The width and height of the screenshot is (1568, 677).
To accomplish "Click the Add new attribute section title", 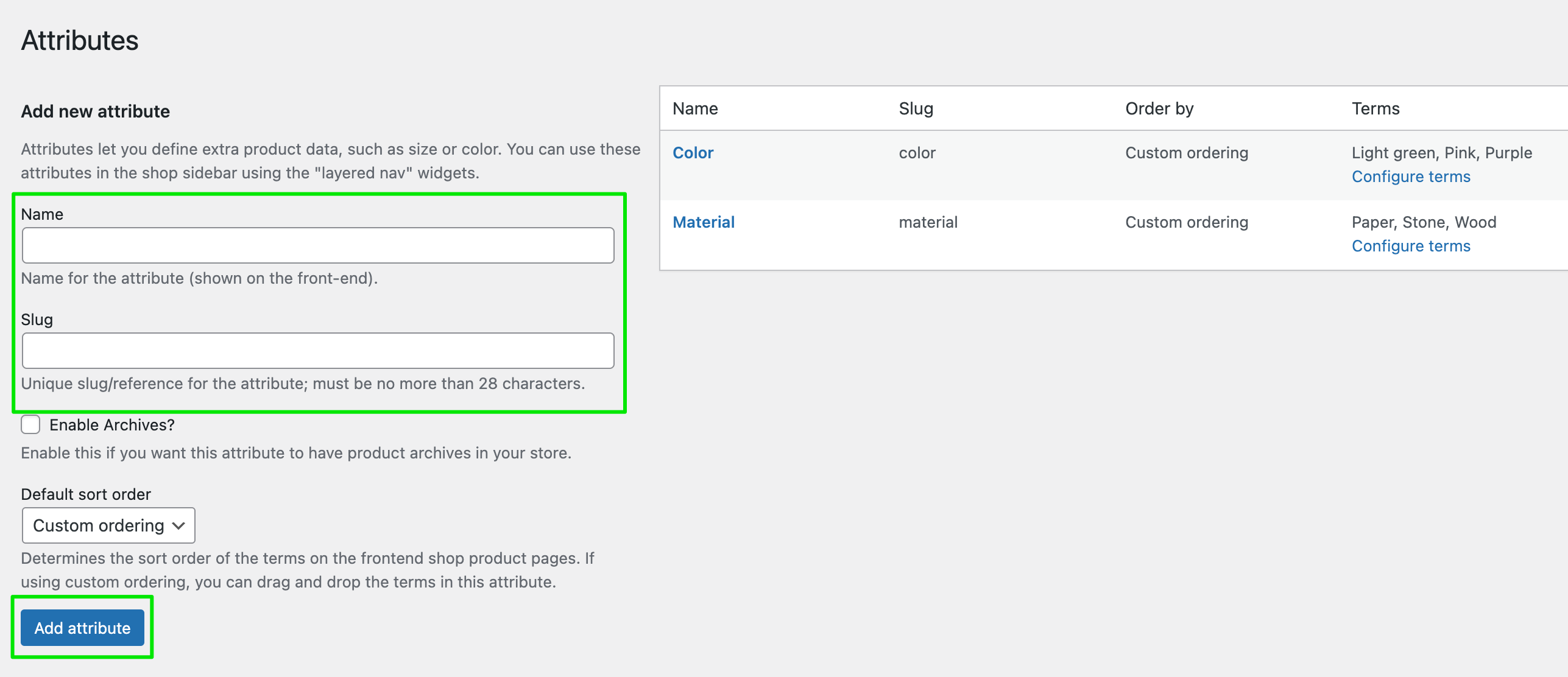I will tap(95, 111).
